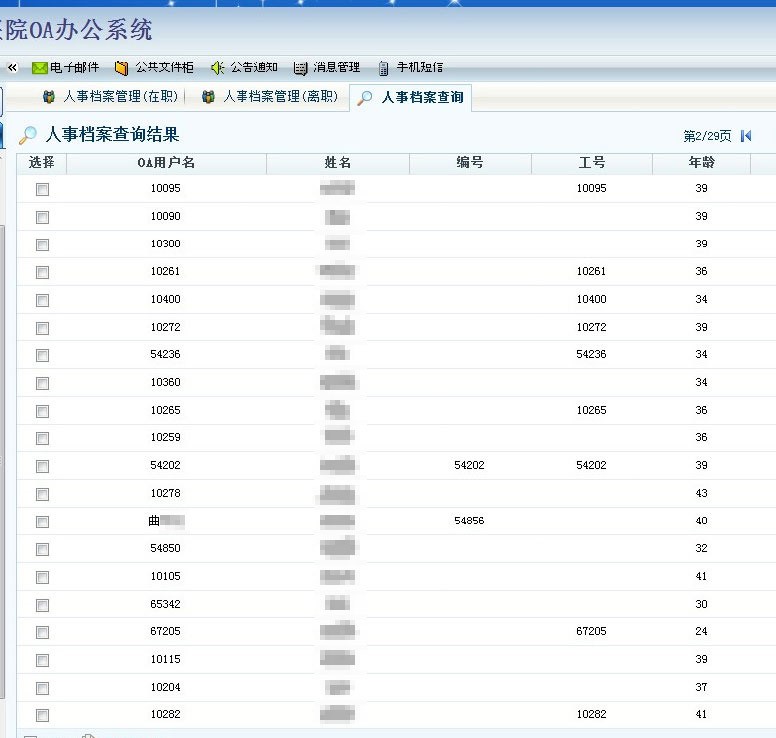
Task: Switch to 人事档案管理(离职) tab
Action: click(x=270, y=97)
